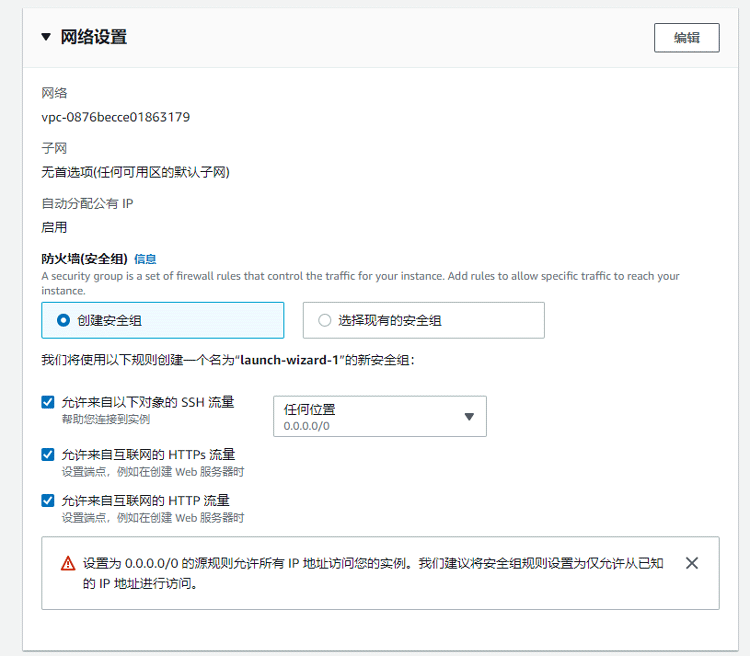The height and width of the screenshot is (656, 750).
Task: Click the 子网 field label
Action: pyautogui.click(x=54, y=148)
